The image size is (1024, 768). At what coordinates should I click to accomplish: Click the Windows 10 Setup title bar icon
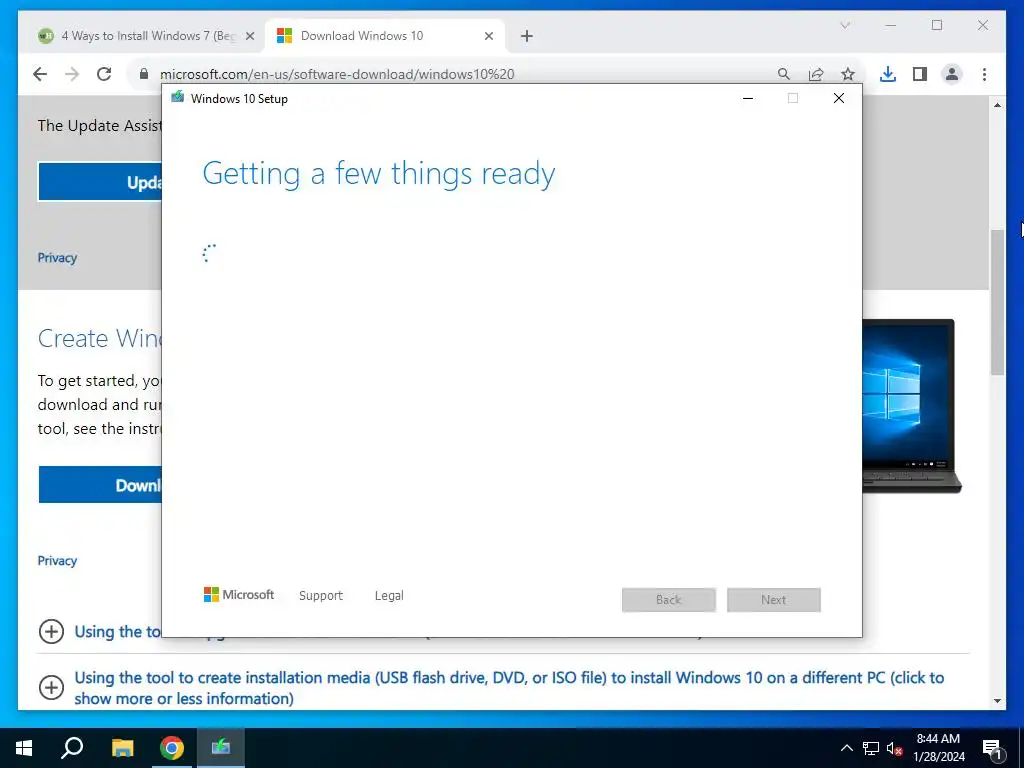click(x=177, y=98)
